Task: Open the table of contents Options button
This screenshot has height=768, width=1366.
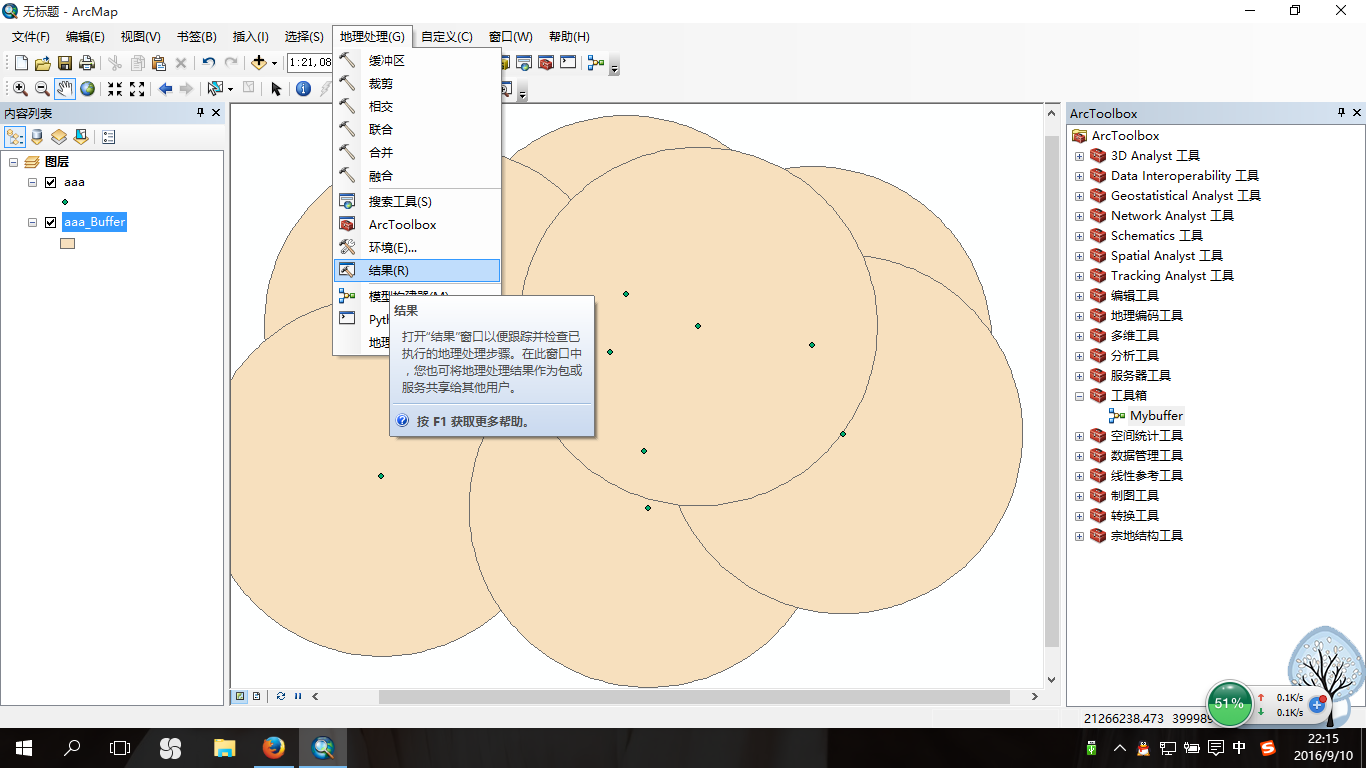Action: (x=109, y=137)
